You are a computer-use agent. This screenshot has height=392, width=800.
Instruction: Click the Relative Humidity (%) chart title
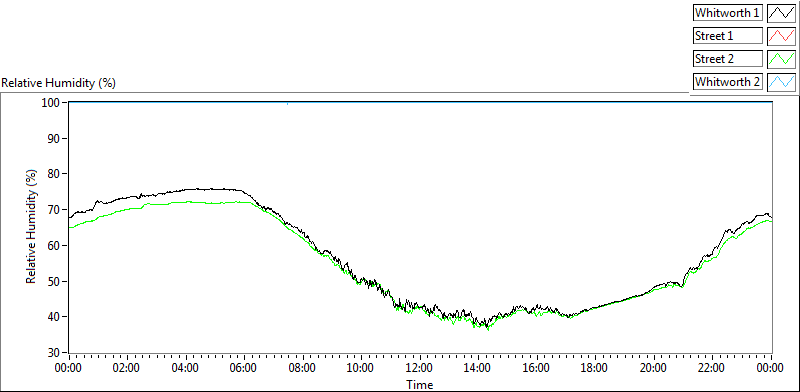pyautogui.click(x=59, y=83)
